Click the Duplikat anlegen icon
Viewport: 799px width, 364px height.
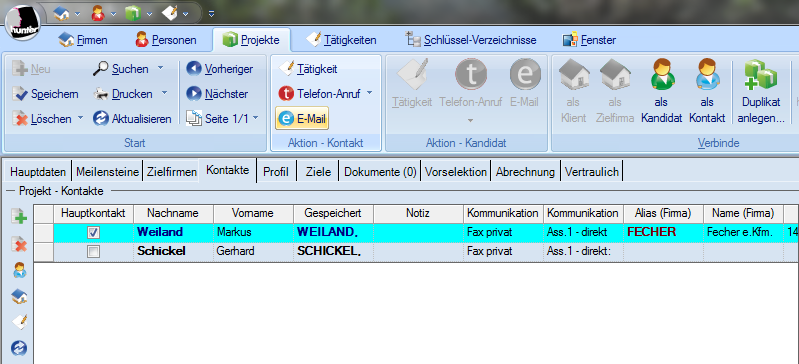[x=761, y=74]
